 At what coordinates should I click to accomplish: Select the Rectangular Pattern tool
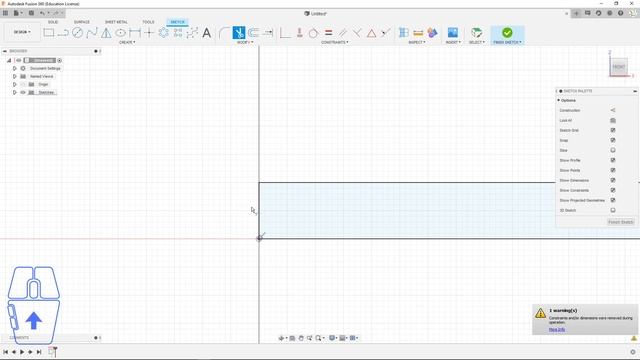[x=178, y=33]
